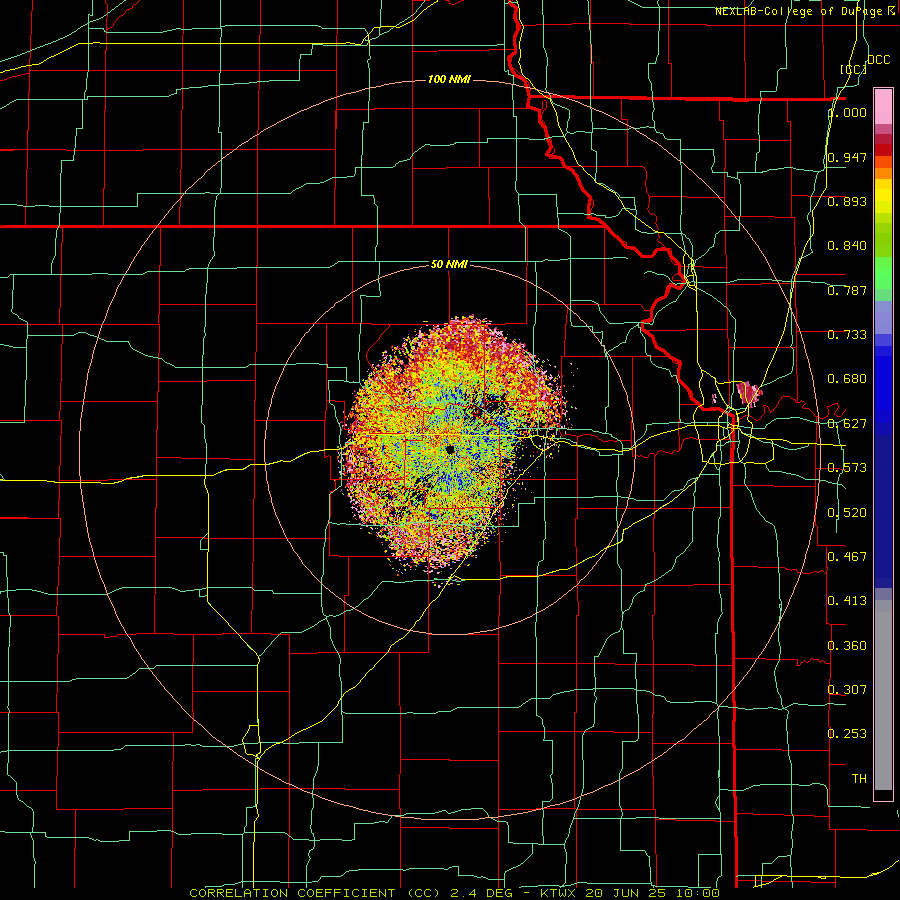This screenshot has width=900, height=900.
Task: Select the 0.413 scale value
Action: coord(847,601)
